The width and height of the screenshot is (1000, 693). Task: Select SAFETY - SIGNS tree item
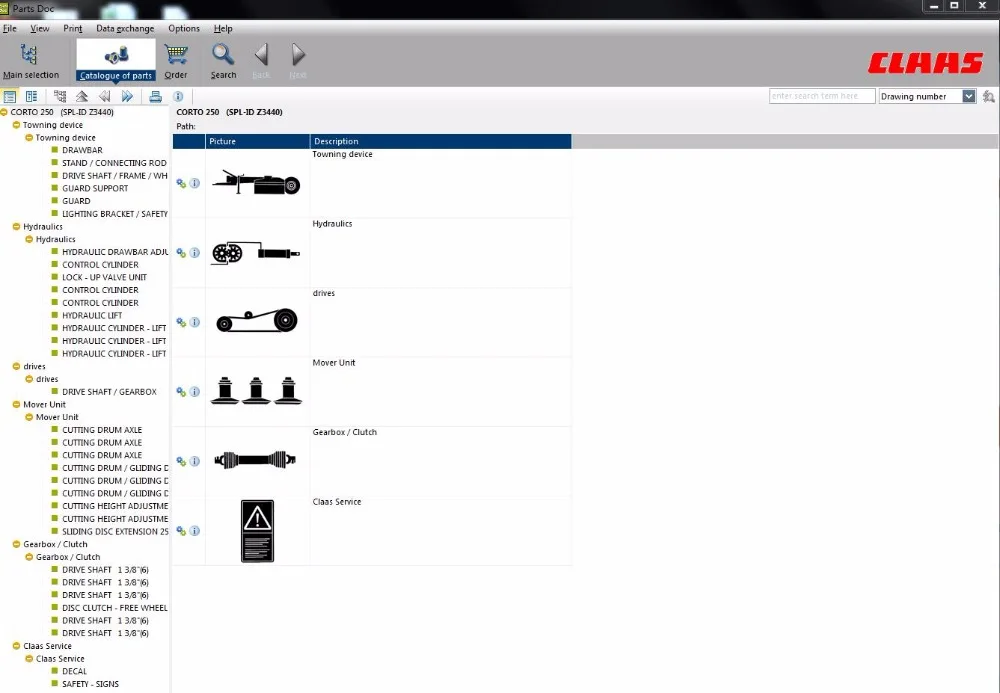coord(90,684)
